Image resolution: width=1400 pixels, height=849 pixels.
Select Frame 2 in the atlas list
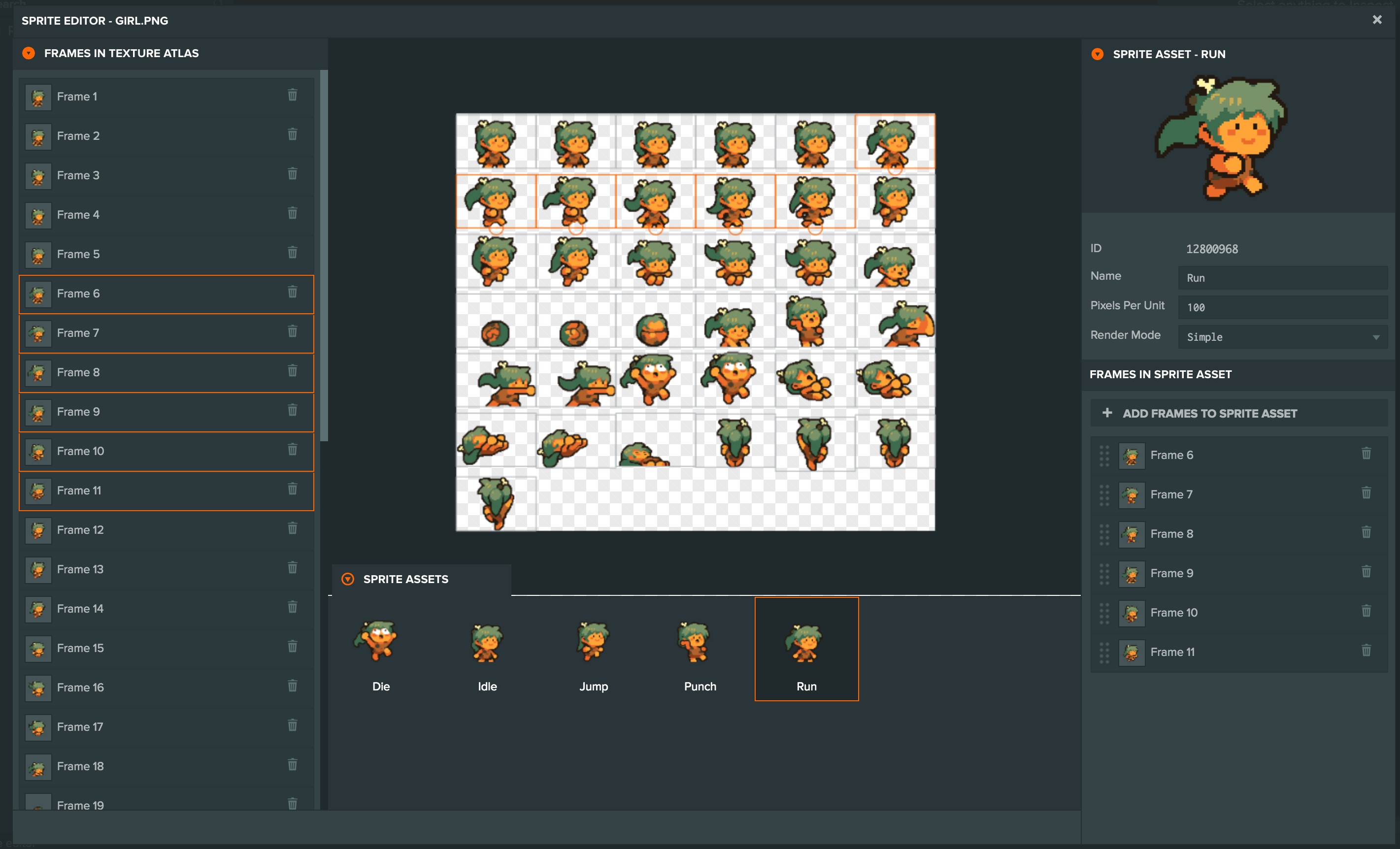(167, 136)
